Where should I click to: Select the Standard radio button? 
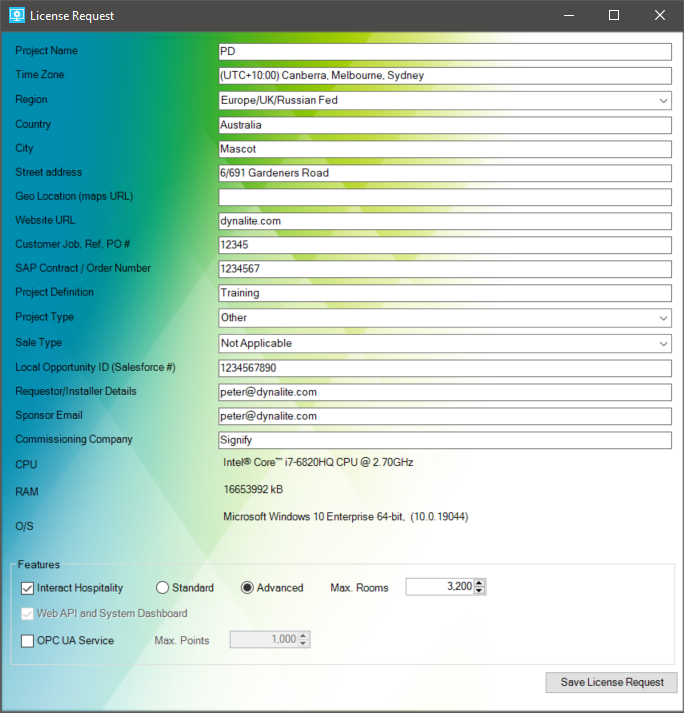point(162,588)
